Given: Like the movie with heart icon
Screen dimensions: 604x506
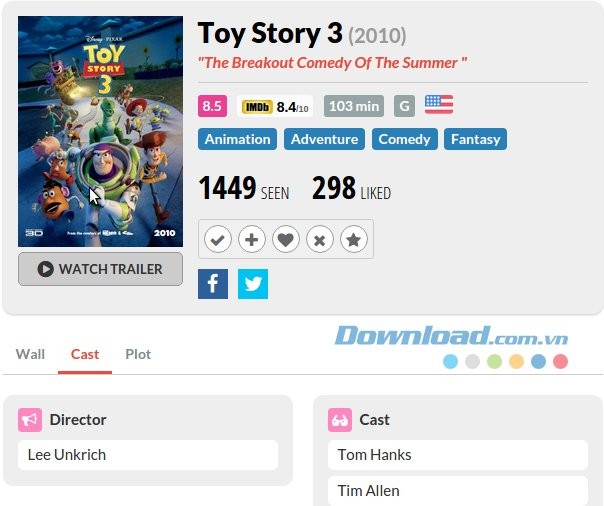Looking at the screenshot, I should pos(286,240).
